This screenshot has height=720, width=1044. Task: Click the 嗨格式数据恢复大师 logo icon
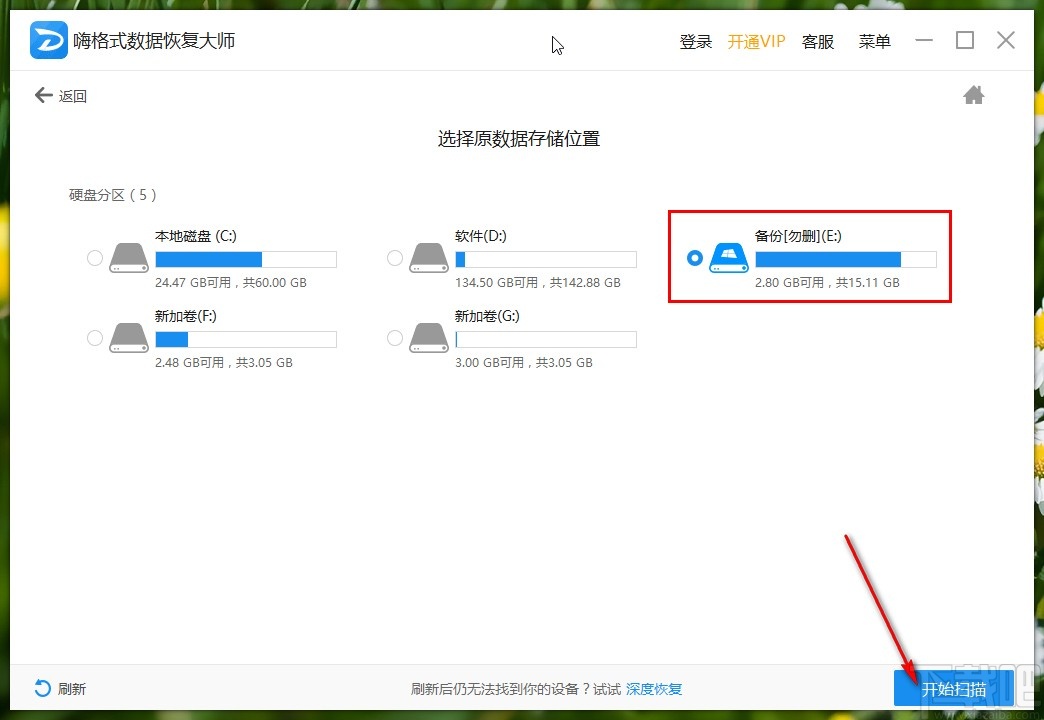pos(48,40)
